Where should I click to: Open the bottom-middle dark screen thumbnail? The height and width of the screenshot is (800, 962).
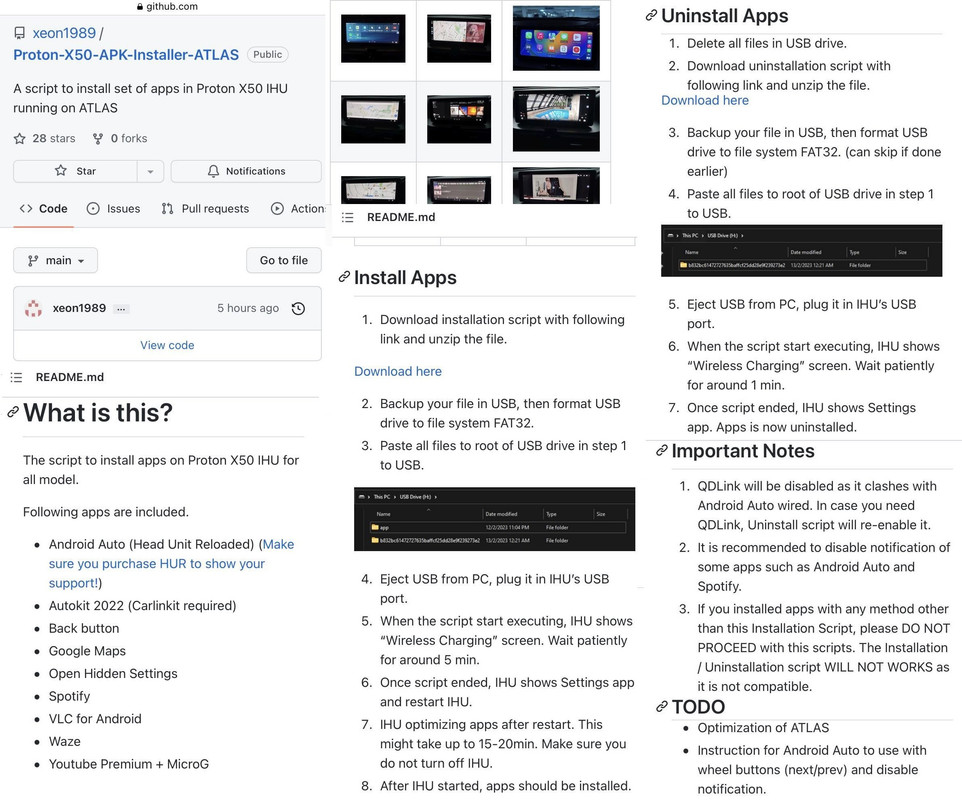coord(459,190)
